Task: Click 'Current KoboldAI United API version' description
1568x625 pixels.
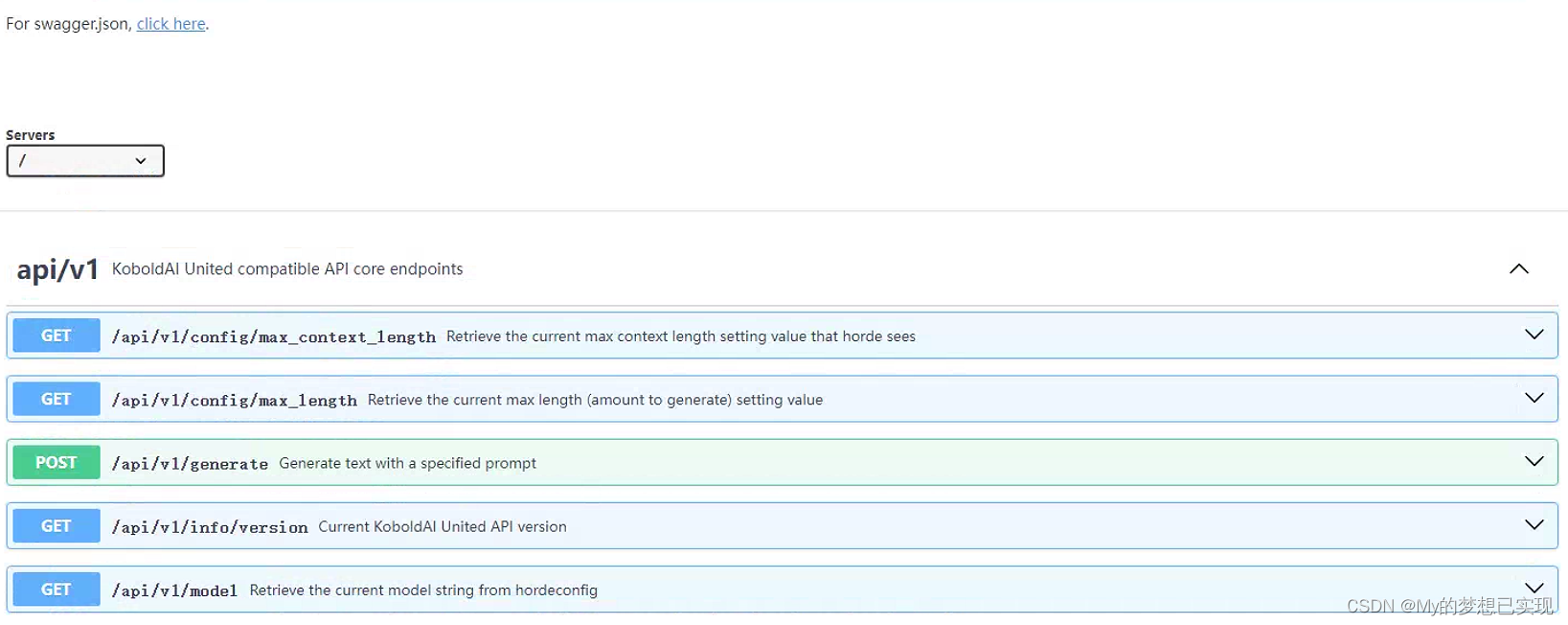Action: point(443,526)
